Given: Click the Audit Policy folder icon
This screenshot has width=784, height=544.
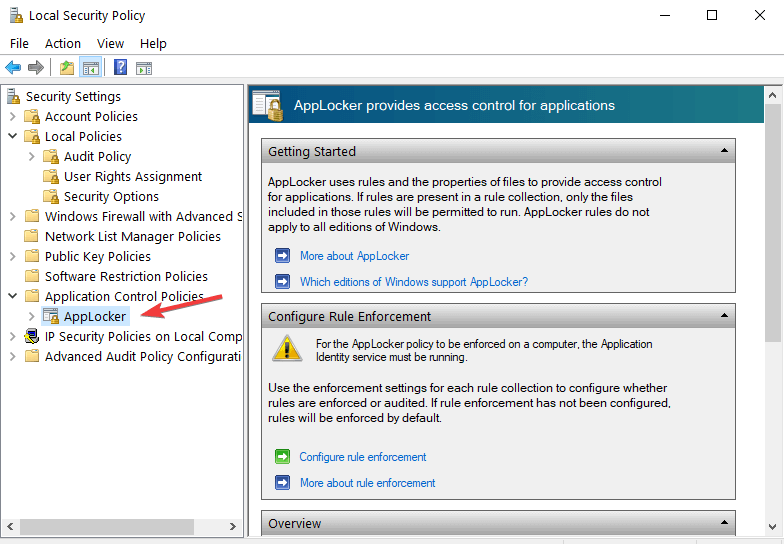Looking at the screenshot, I should 51,156.
